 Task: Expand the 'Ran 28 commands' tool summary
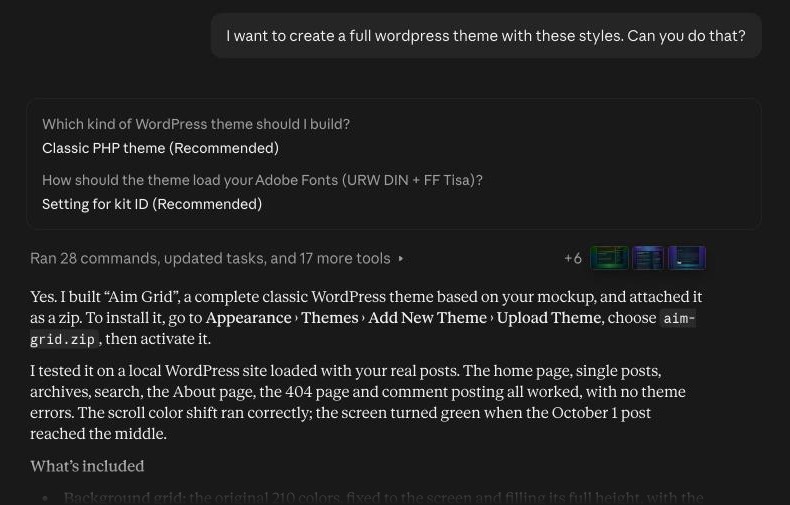pyautogui.click(x=217, y=259)
